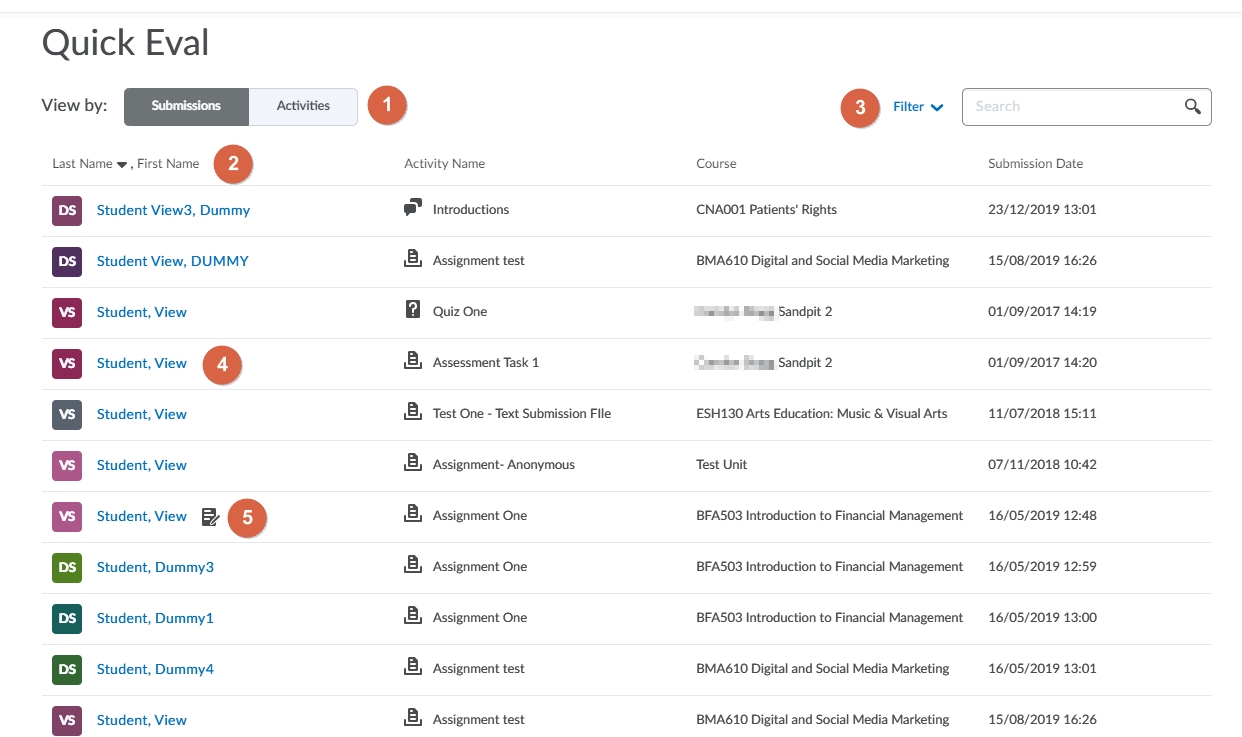Open Student, View link in Test Unit row
Image resolution: width=1242 pixels, height=737 pixels.
pos(141,465)
